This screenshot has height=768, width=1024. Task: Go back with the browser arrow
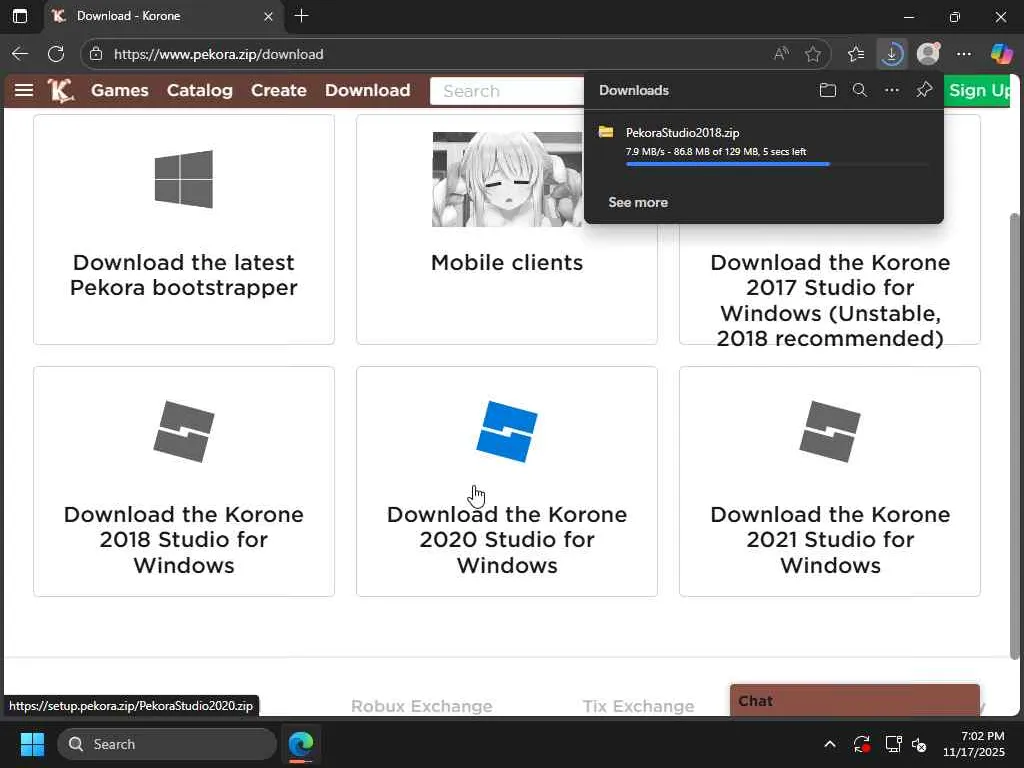click(x=20, y=54)
